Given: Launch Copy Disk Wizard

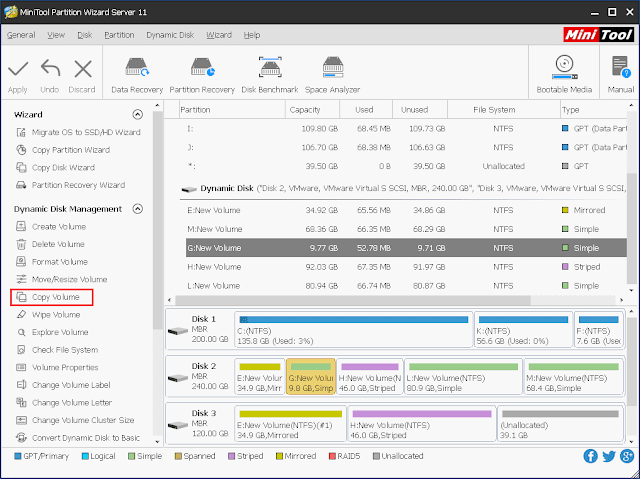Looking at the screenshot, I should [56, 167].
